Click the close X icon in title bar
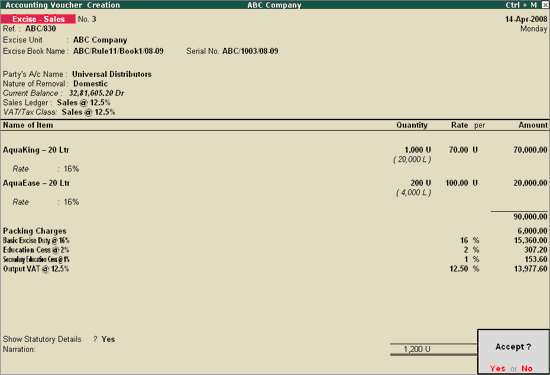 545,5
